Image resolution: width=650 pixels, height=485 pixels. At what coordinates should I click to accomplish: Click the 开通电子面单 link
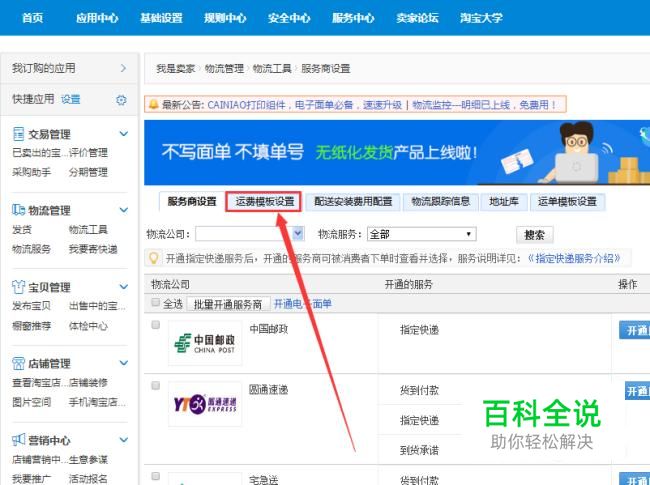point(303,304)
